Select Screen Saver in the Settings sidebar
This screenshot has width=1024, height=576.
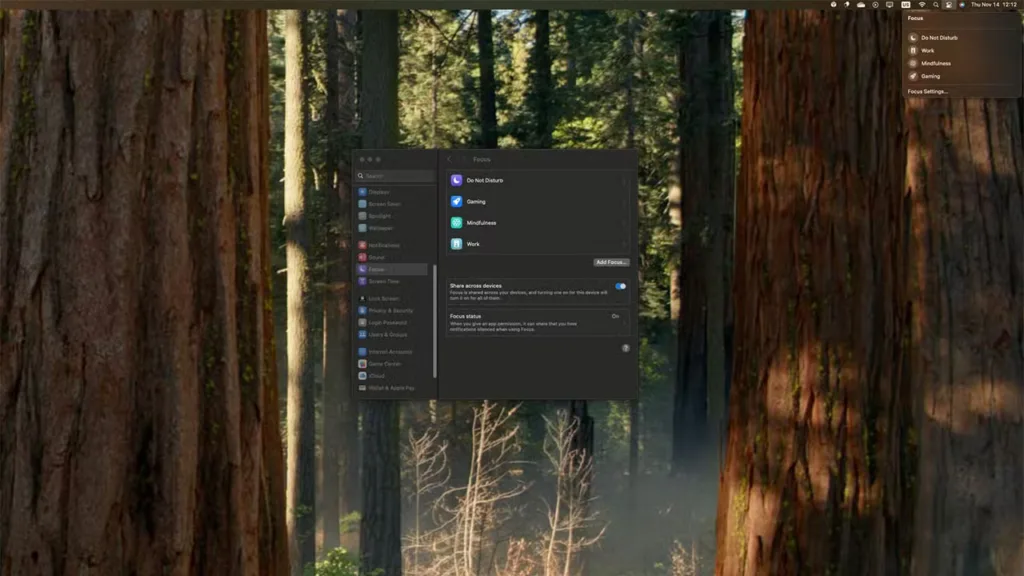coord(392,204)
